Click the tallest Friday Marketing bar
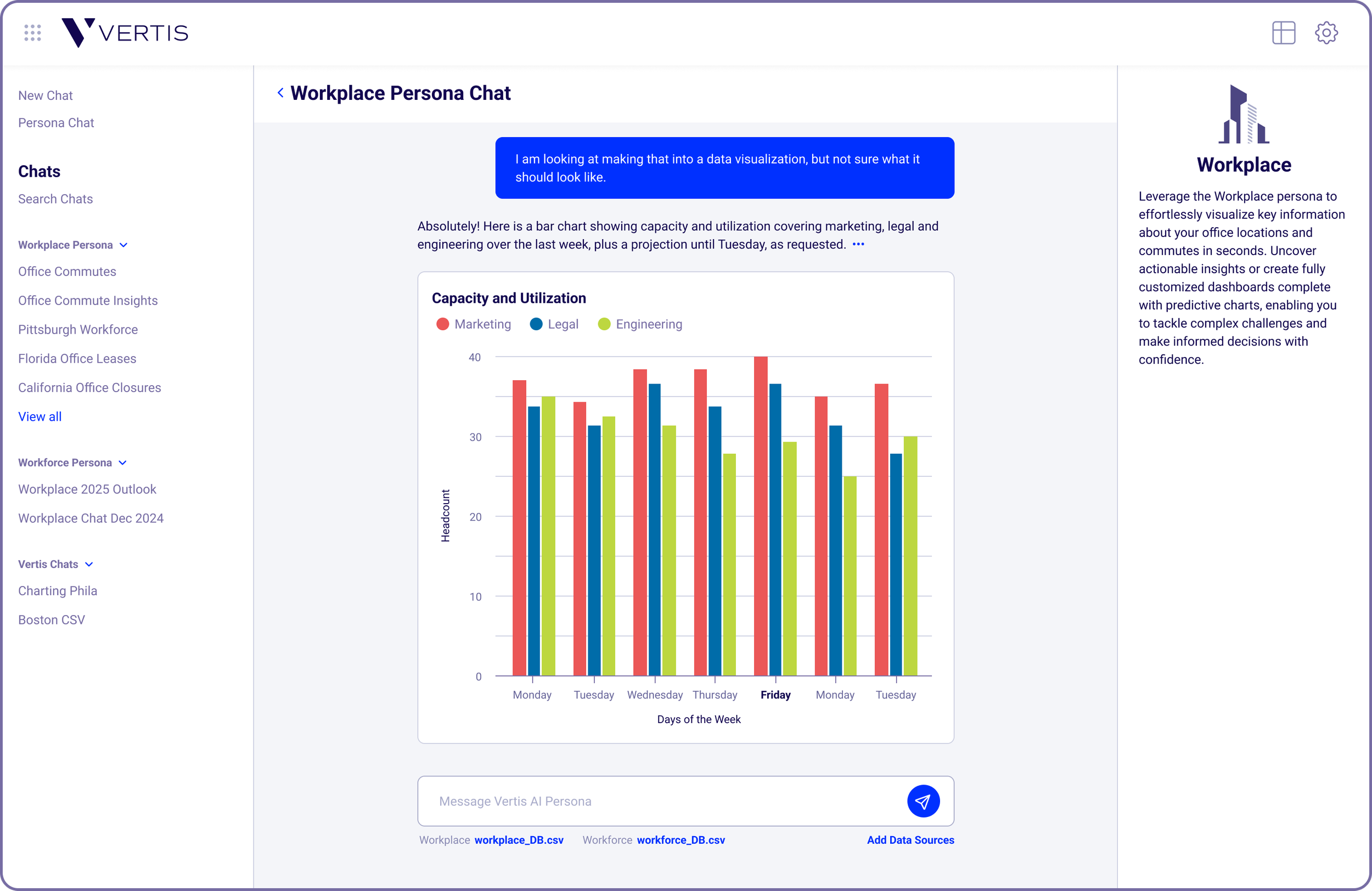 tap(761, 516)
